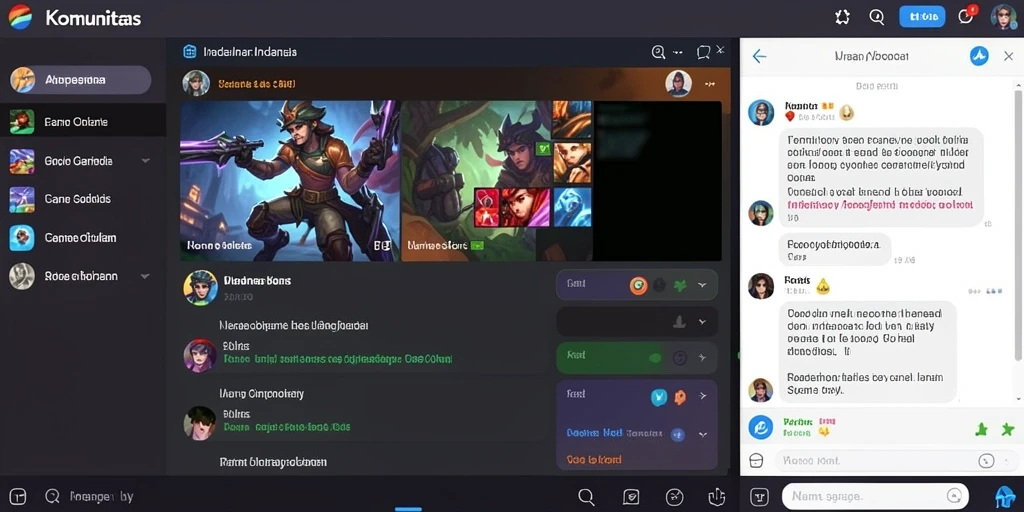The height and width of the screenshot is (512, 1024).
Task: Click the arrow on green card
Action: point(703,357)
